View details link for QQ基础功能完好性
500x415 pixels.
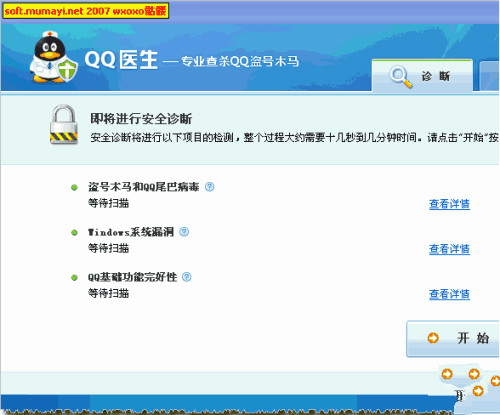click(x=449, y=294)
